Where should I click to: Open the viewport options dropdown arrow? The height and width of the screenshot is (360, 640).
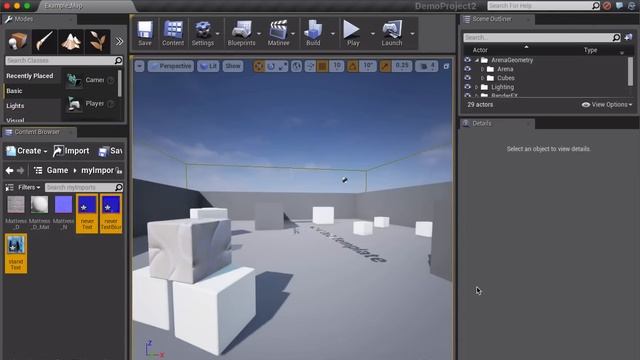140,66
